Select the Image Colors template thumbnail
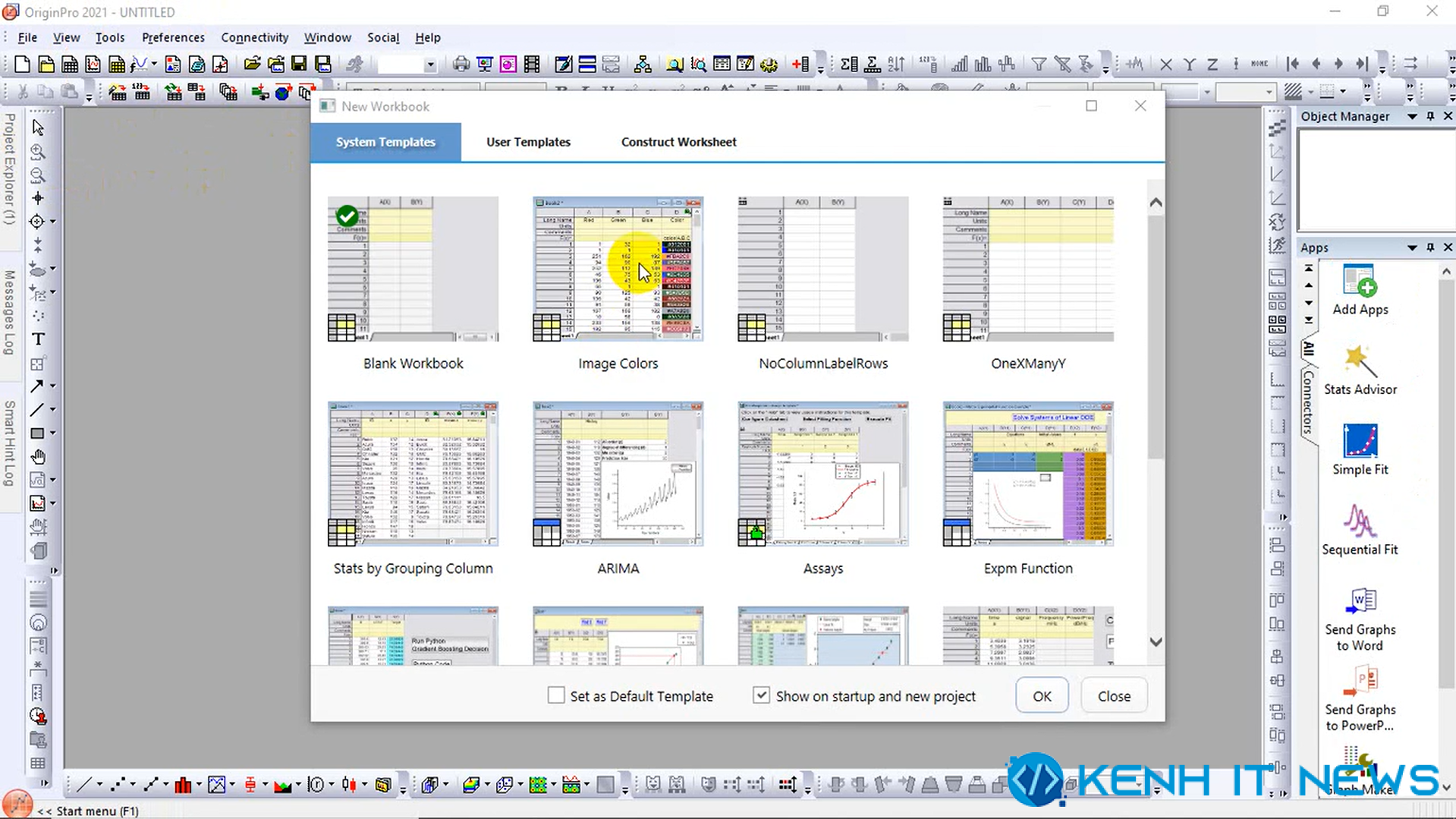Screen dimensions: 1456x819 [x=618, y=269]
